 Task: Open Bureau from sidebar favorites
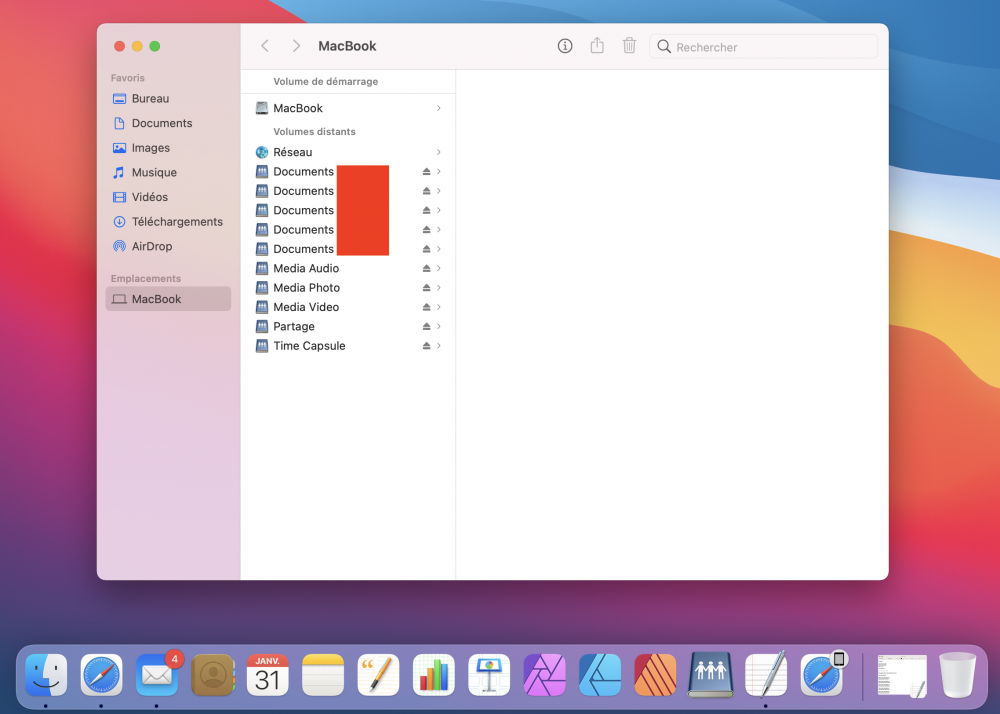coord(150,99)
